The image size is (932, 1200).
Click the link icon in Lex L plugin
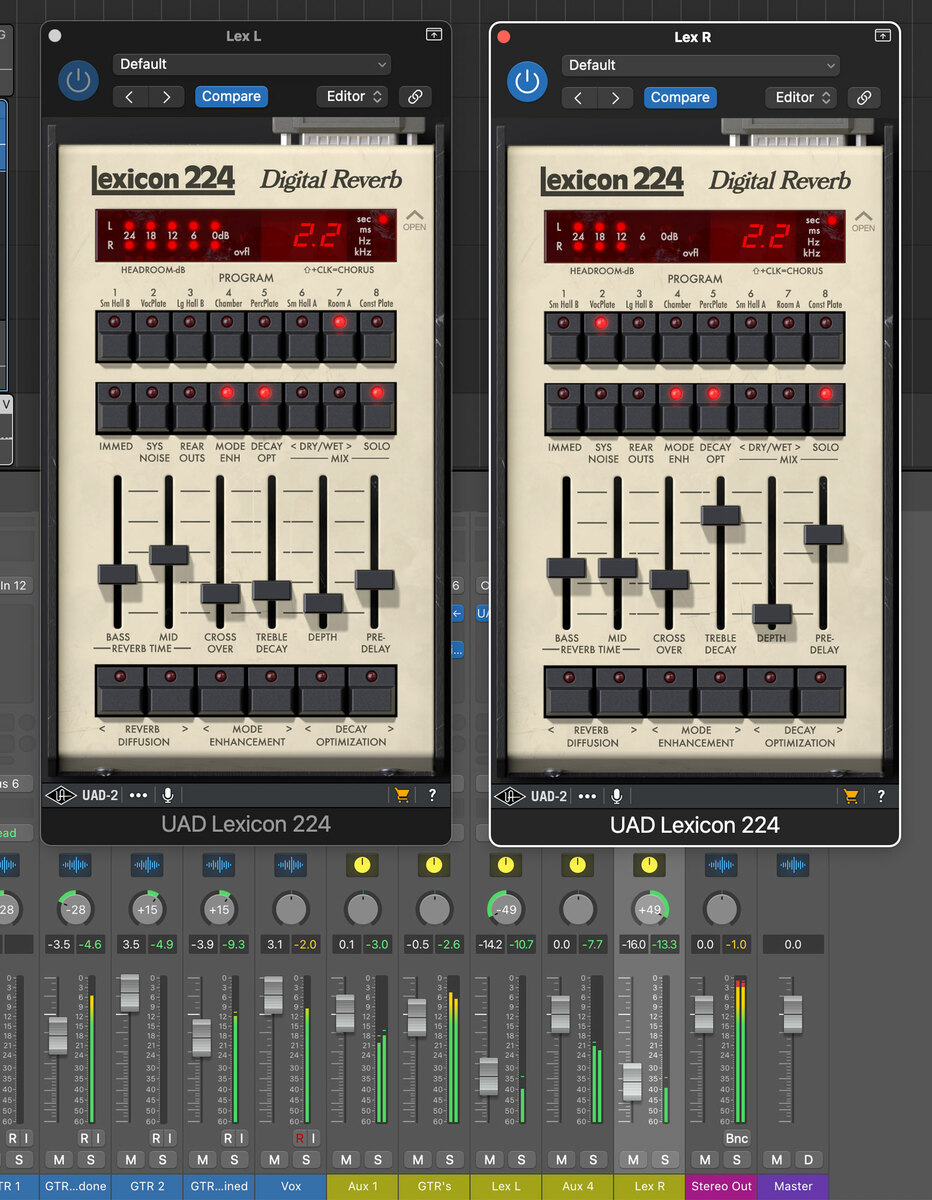pyautogui.click(x=414, y=97)
